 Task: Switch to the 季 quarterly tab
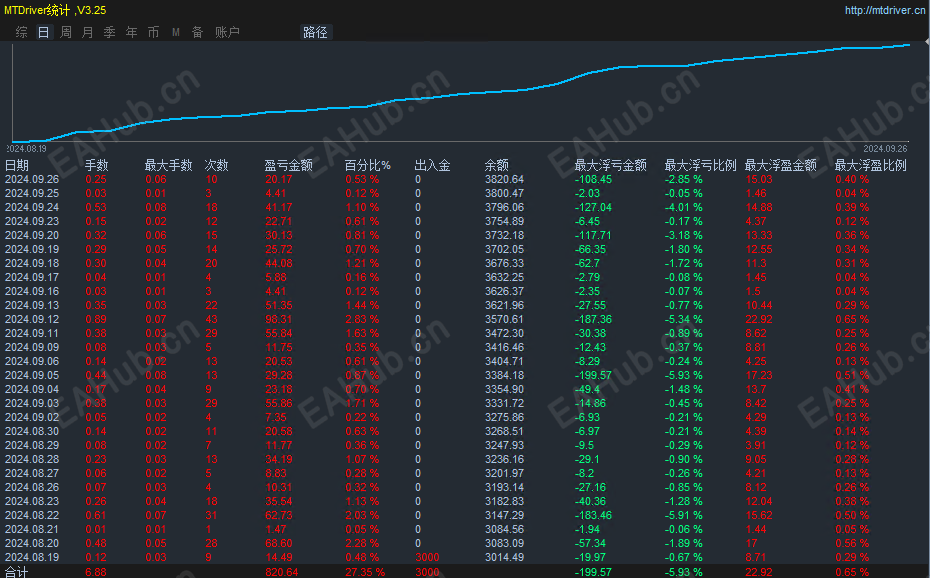pyautogui.click(x=110, y=32)
